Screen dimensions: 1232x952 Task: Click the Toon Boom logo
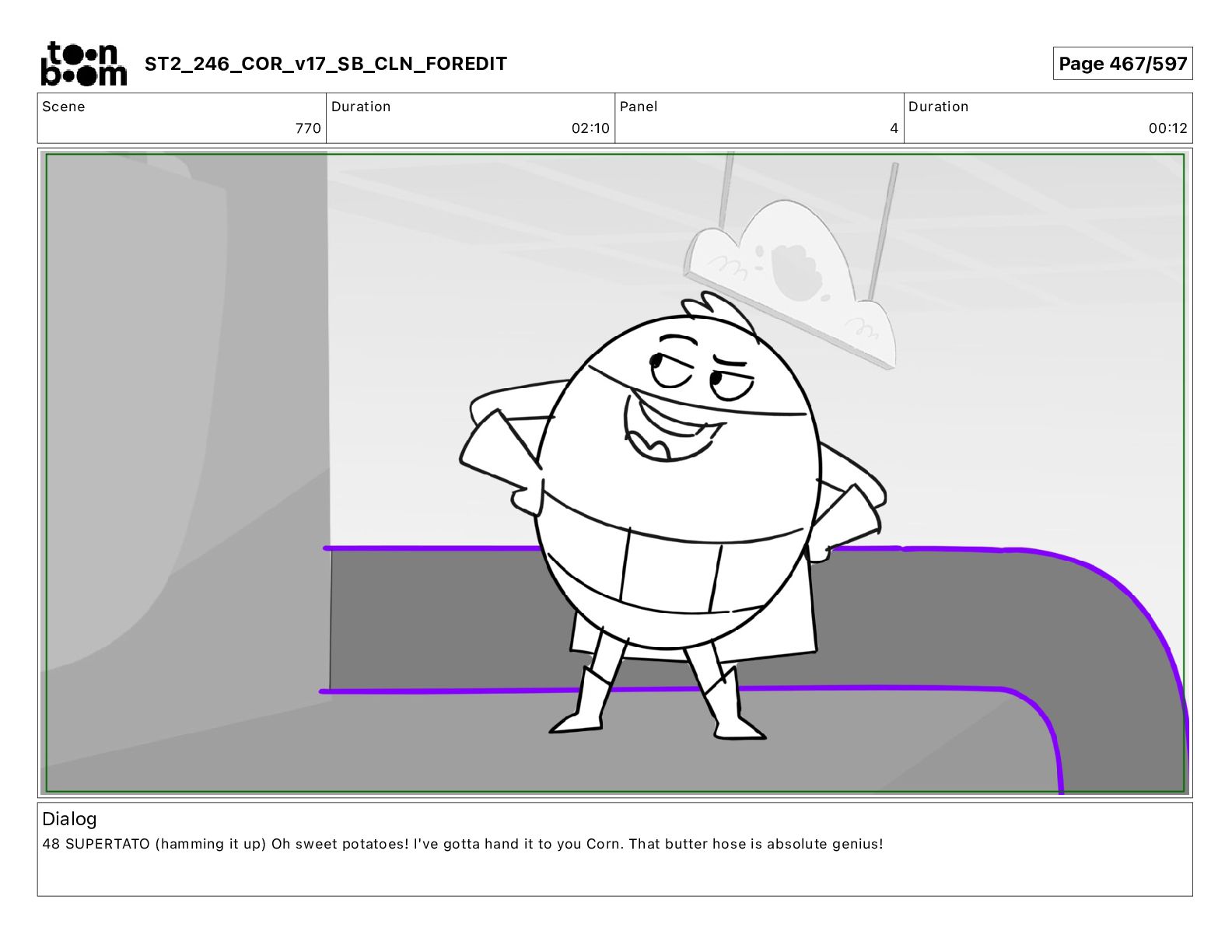(x=83, y=63)
